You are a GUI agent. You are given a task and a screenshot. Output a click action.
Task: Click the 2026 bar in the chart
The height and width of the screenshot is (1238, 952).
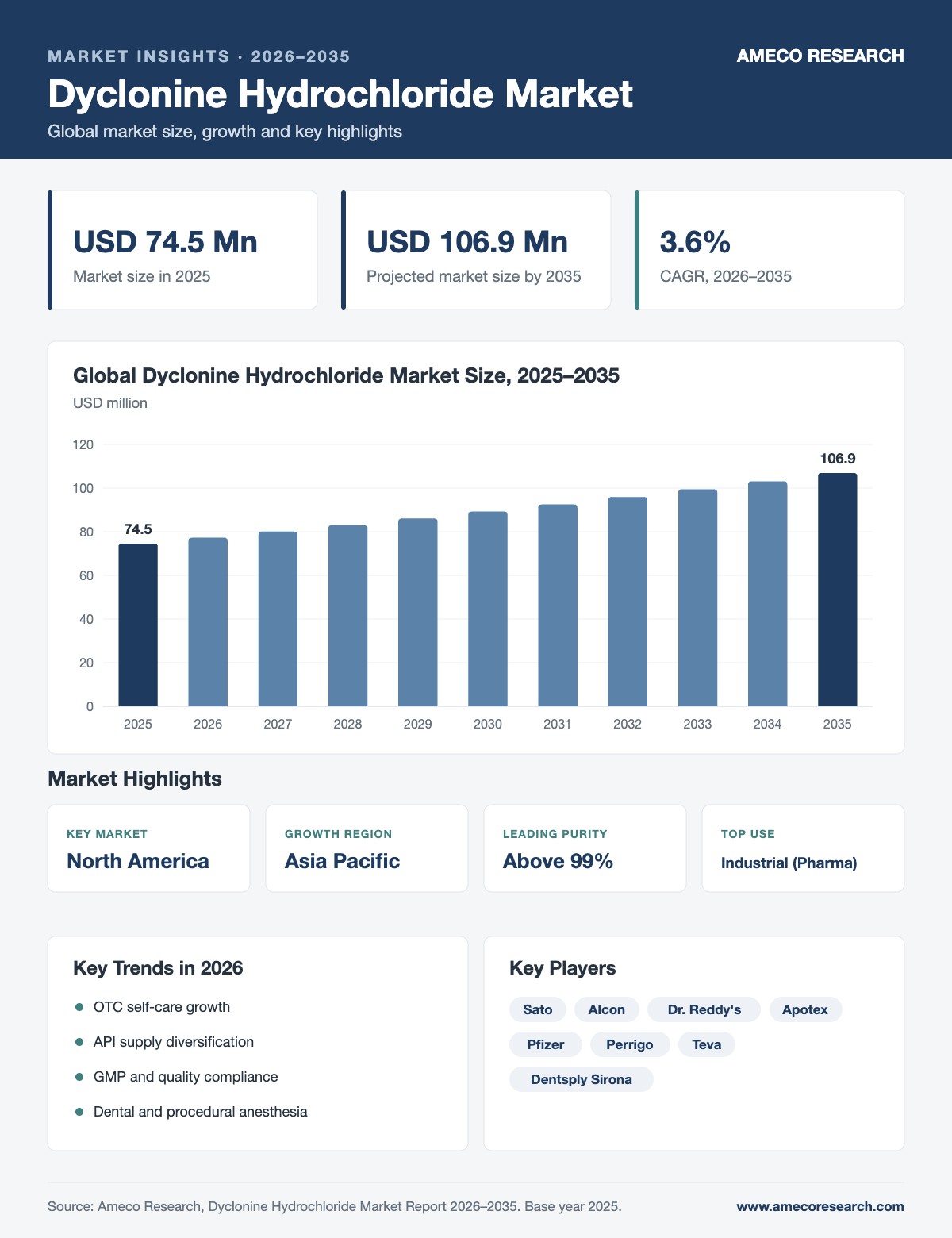pyautogui.click(x=208, y=622)
